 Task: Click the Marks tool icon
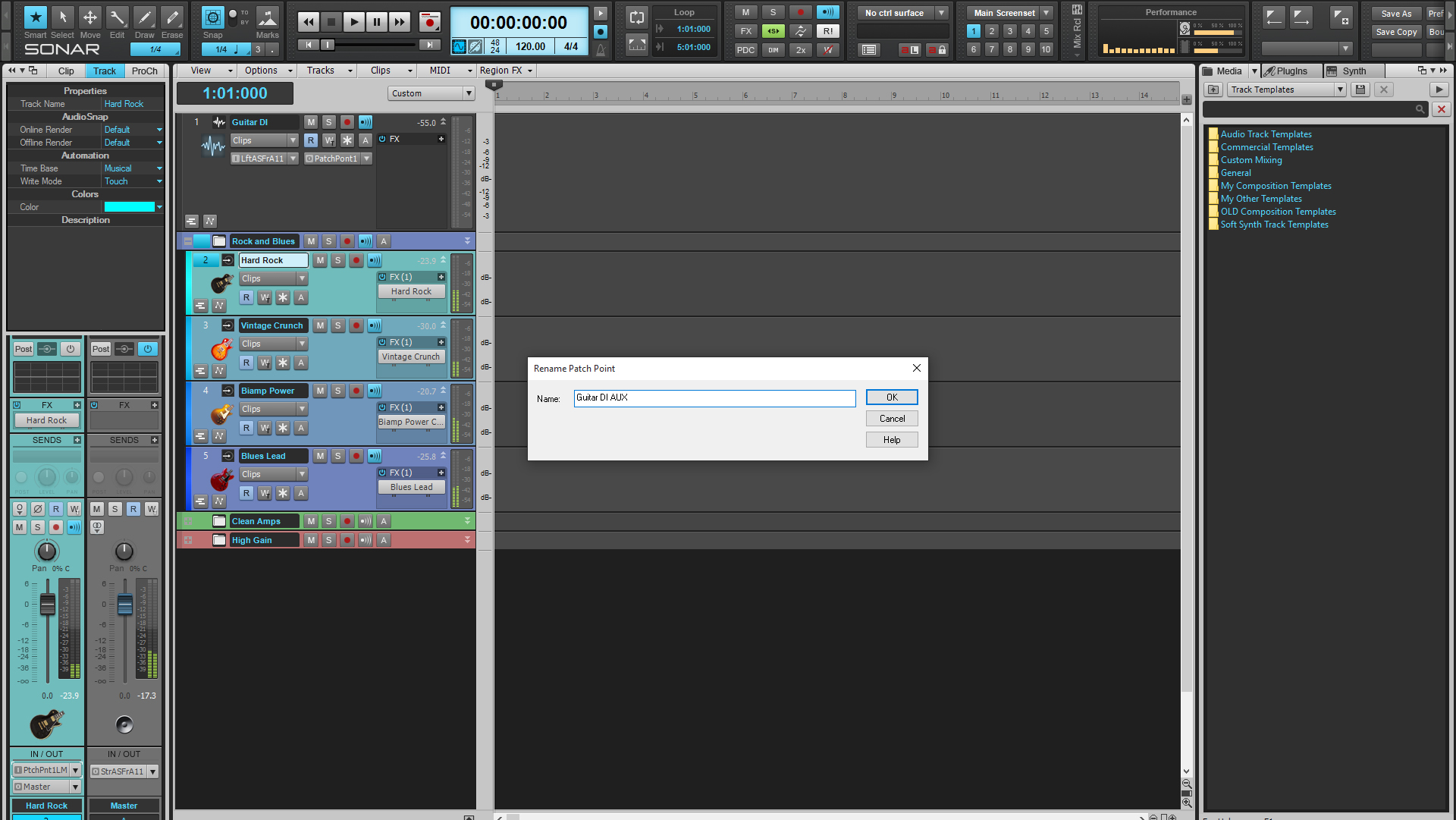coord(267,17)
